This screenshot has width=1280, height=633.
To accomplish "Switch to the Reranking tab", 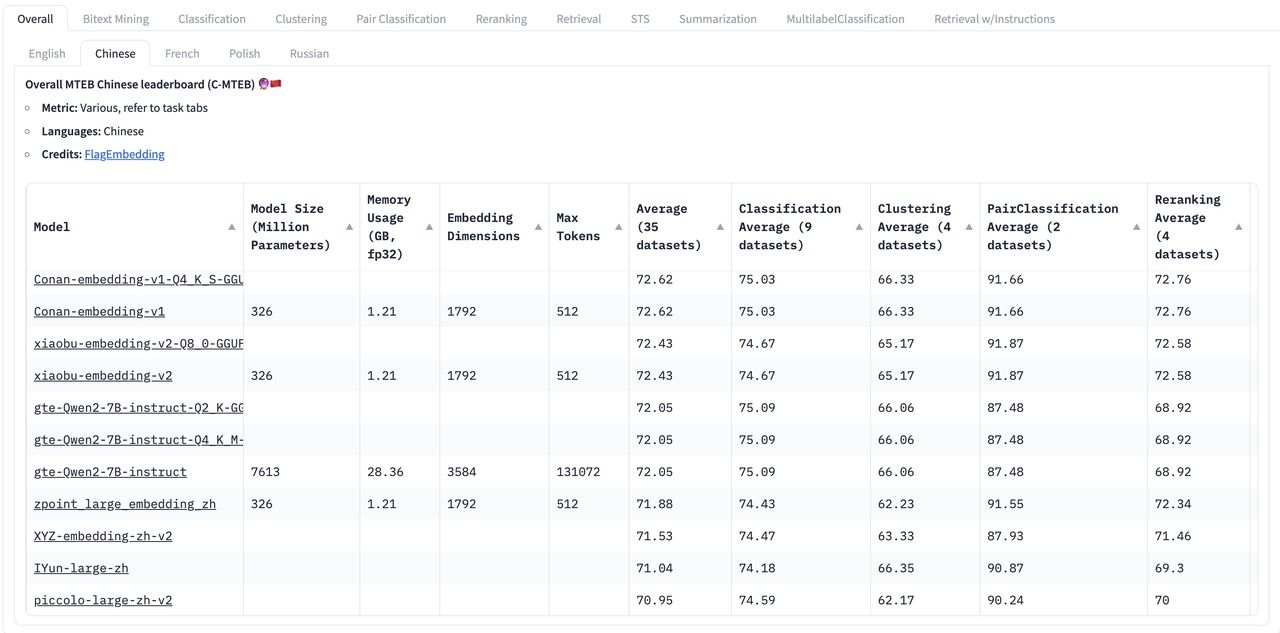I will (501, 19).
